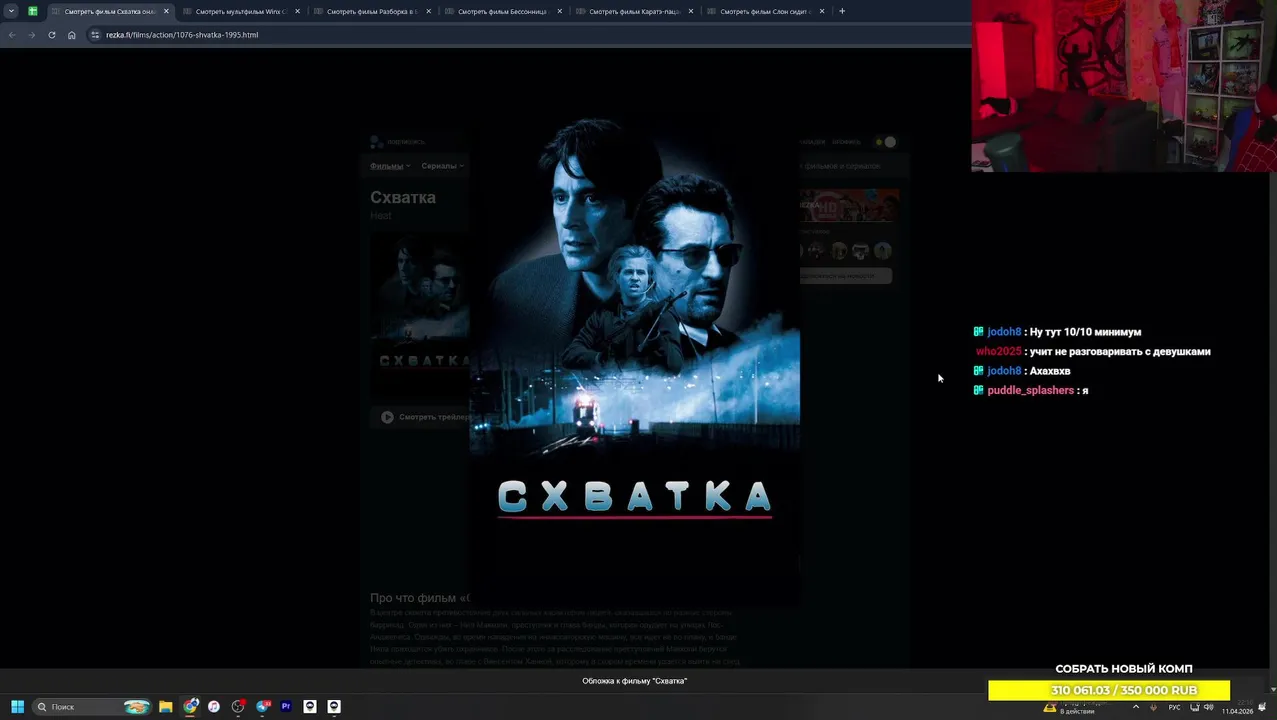
Task: Close the Слон сидит film tab
Action: pos(822,11)
